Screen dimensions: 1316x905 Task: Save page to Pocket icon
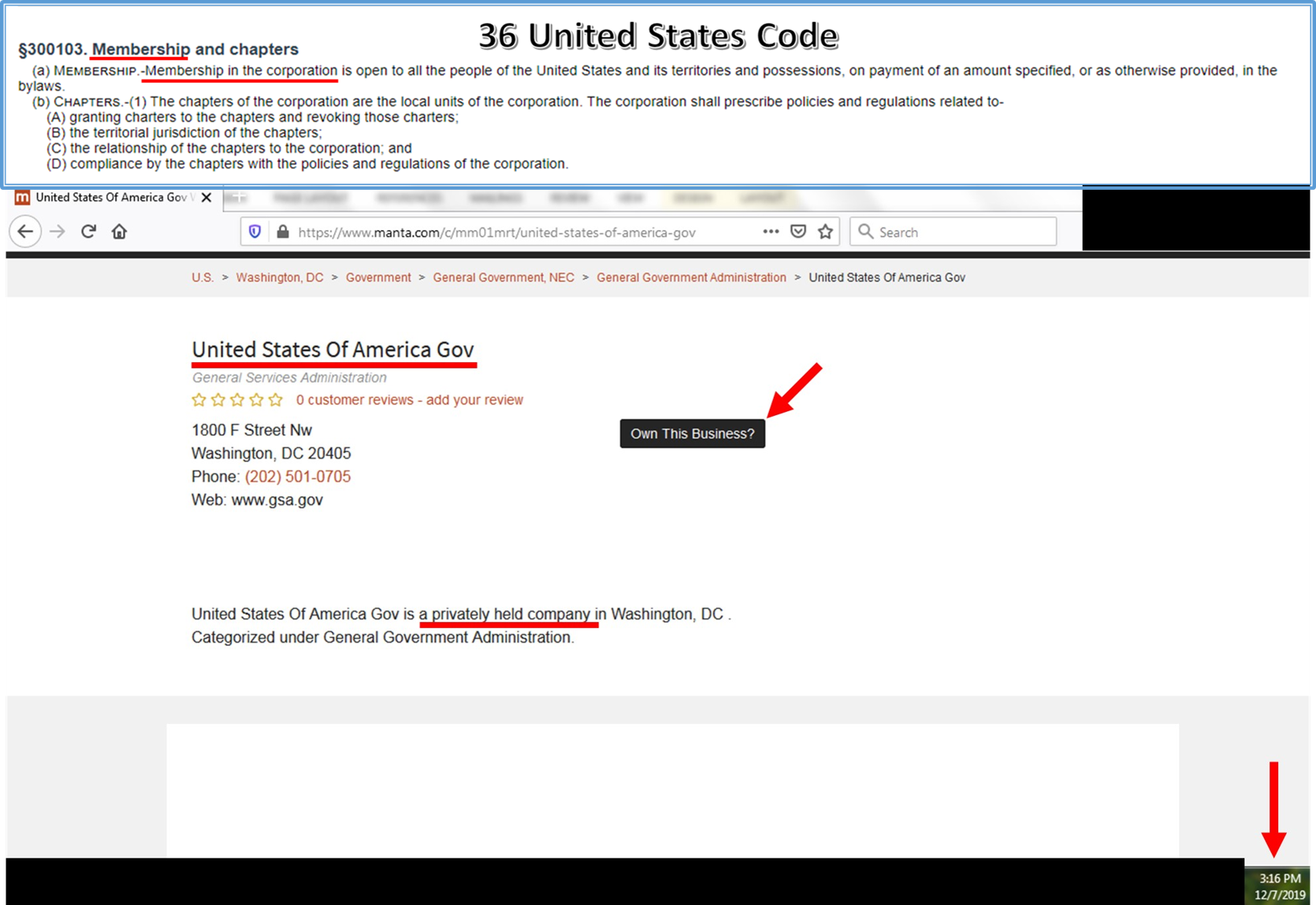(x=798, y=232)
